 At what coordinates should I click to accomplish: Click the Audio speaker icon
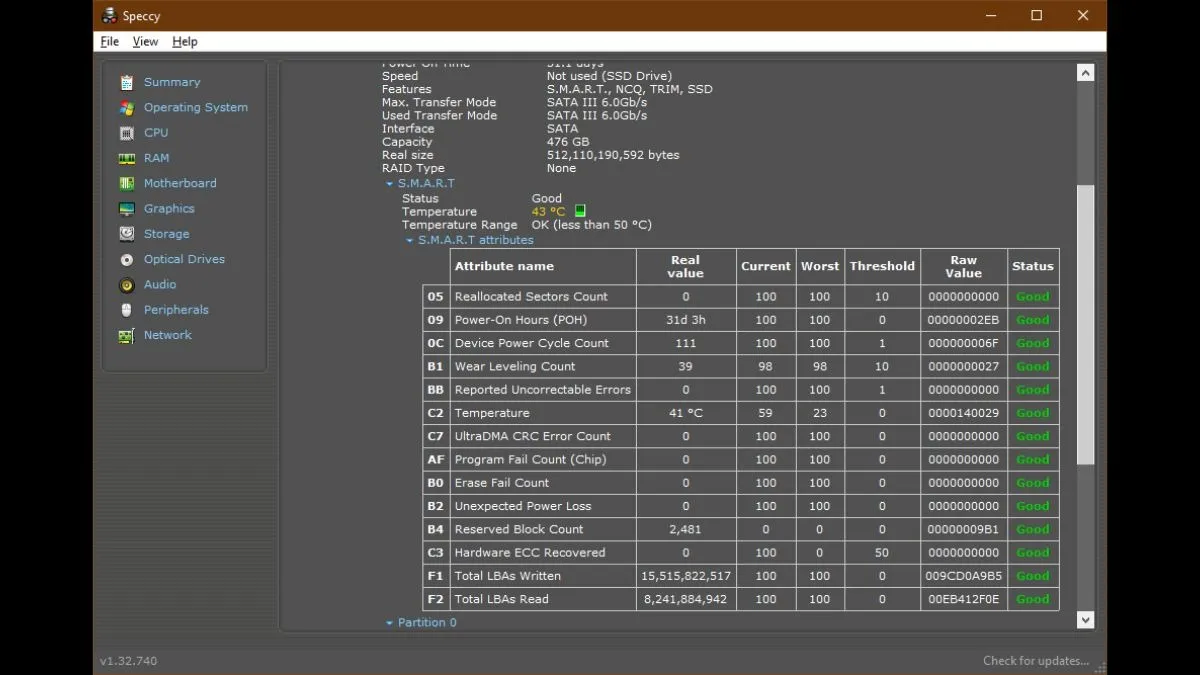(127, 285)
